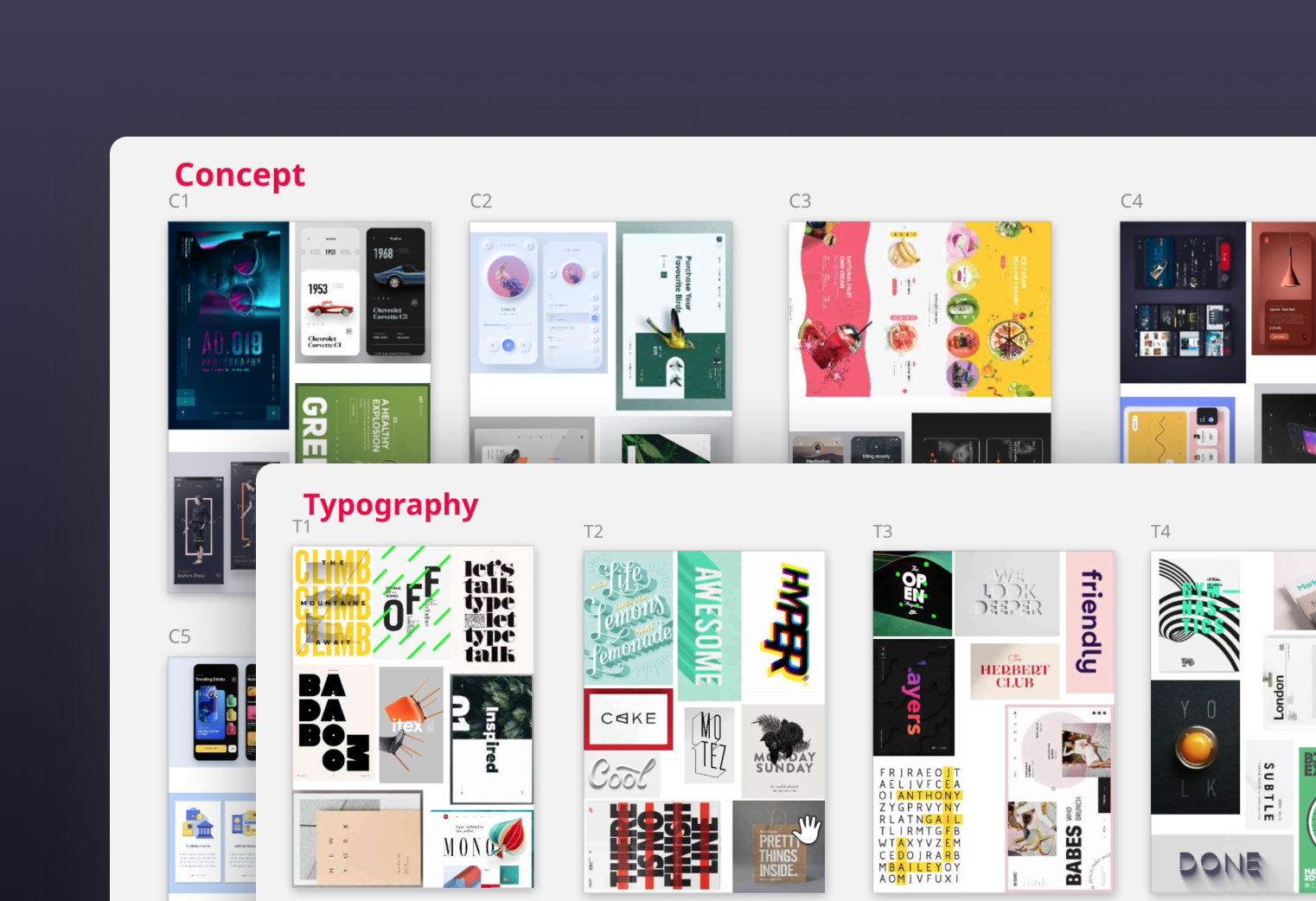This screenshot has height=901, width=1316.
Task: Click the Typography section heading
Action: tap(390, 504)
